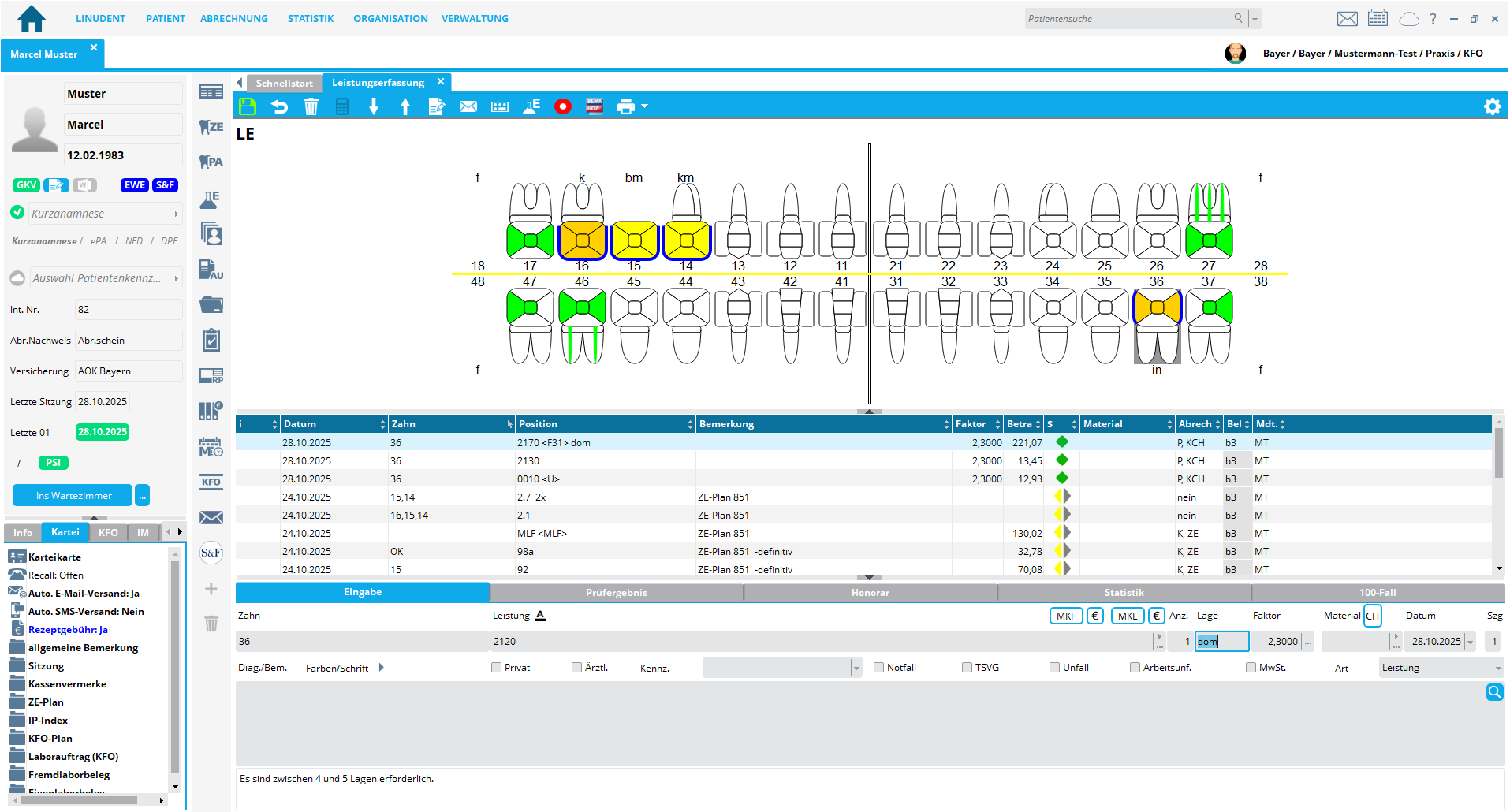Click the trash delete icon in toolbar
This screenshot has width=1510, height=812.
tap(311, 106)
